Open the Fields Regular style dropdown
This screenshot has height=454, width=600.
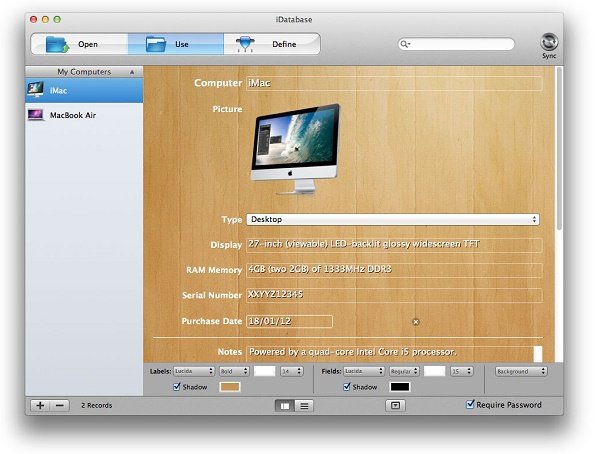404,371
